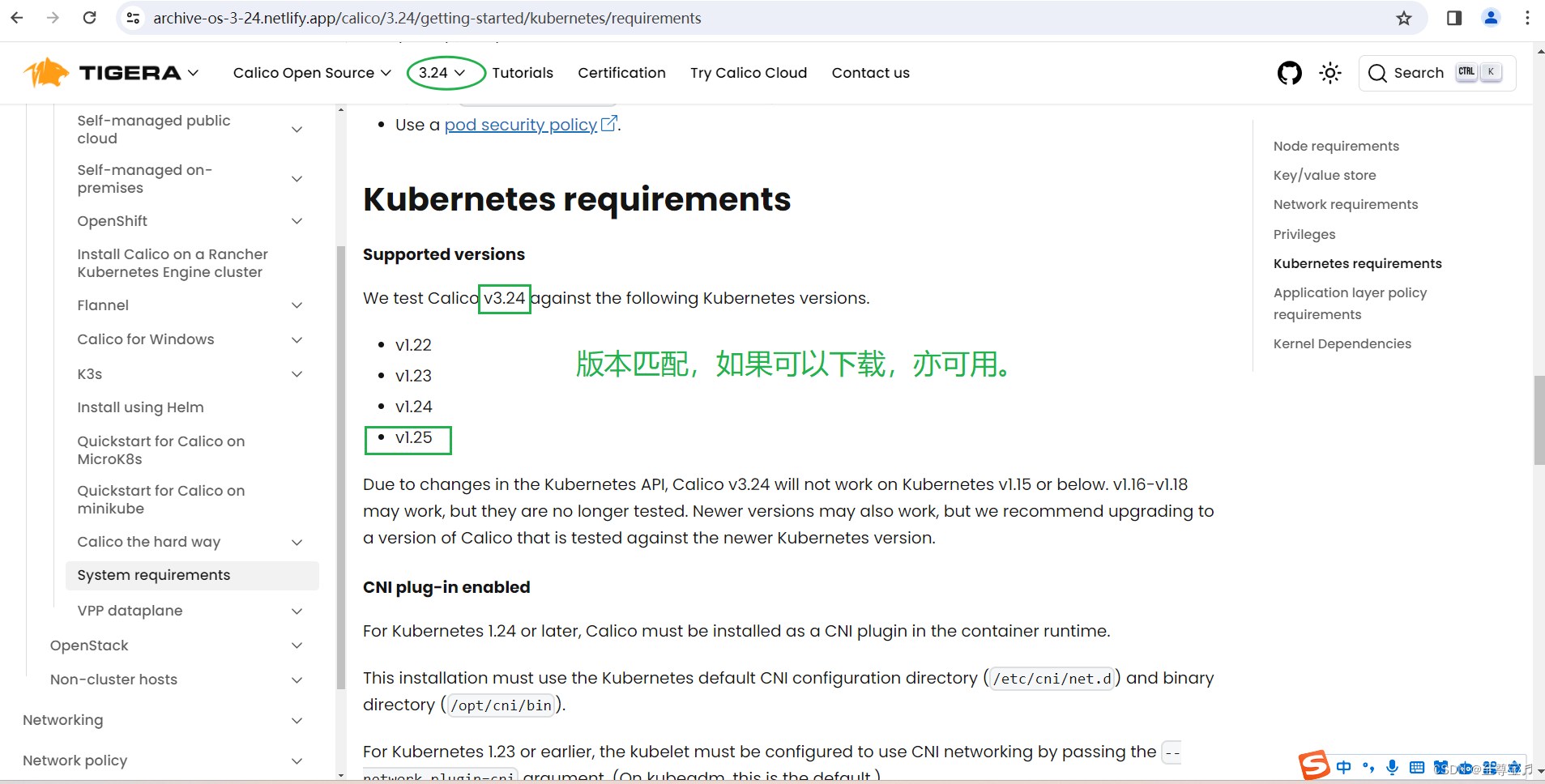
Task: Expand Non-cluster hosts section
Action: pos(297,680)
